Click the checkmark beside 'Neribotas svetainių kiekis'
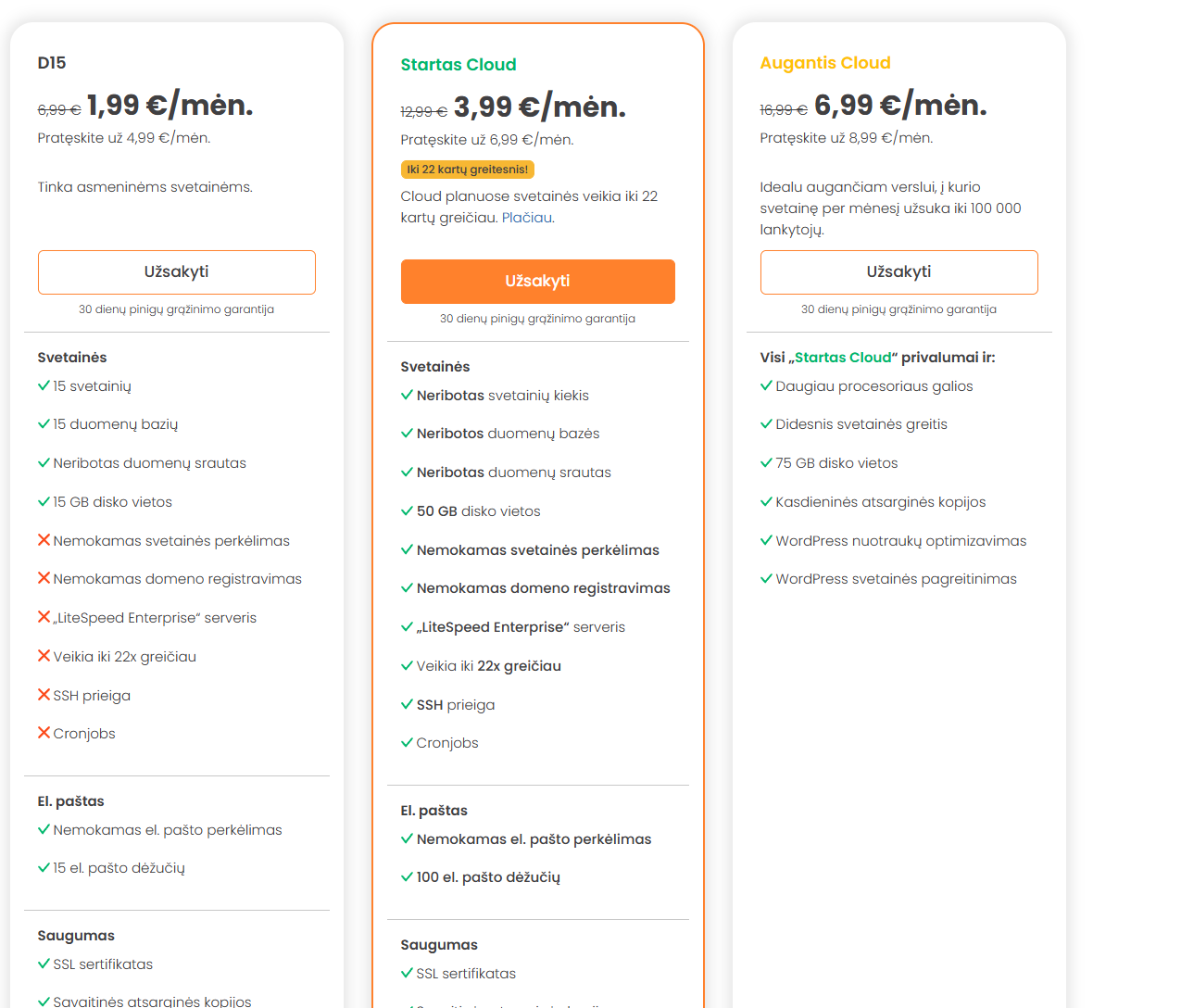 point(405,395)
